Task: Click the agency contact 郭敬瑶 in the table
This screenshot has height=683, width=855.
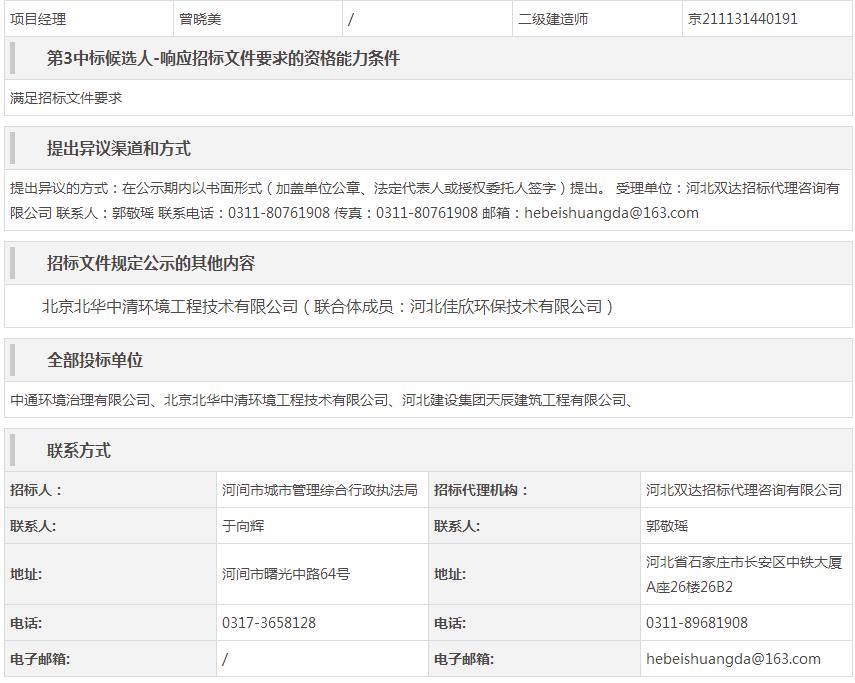Action: (x=667, y=526)
